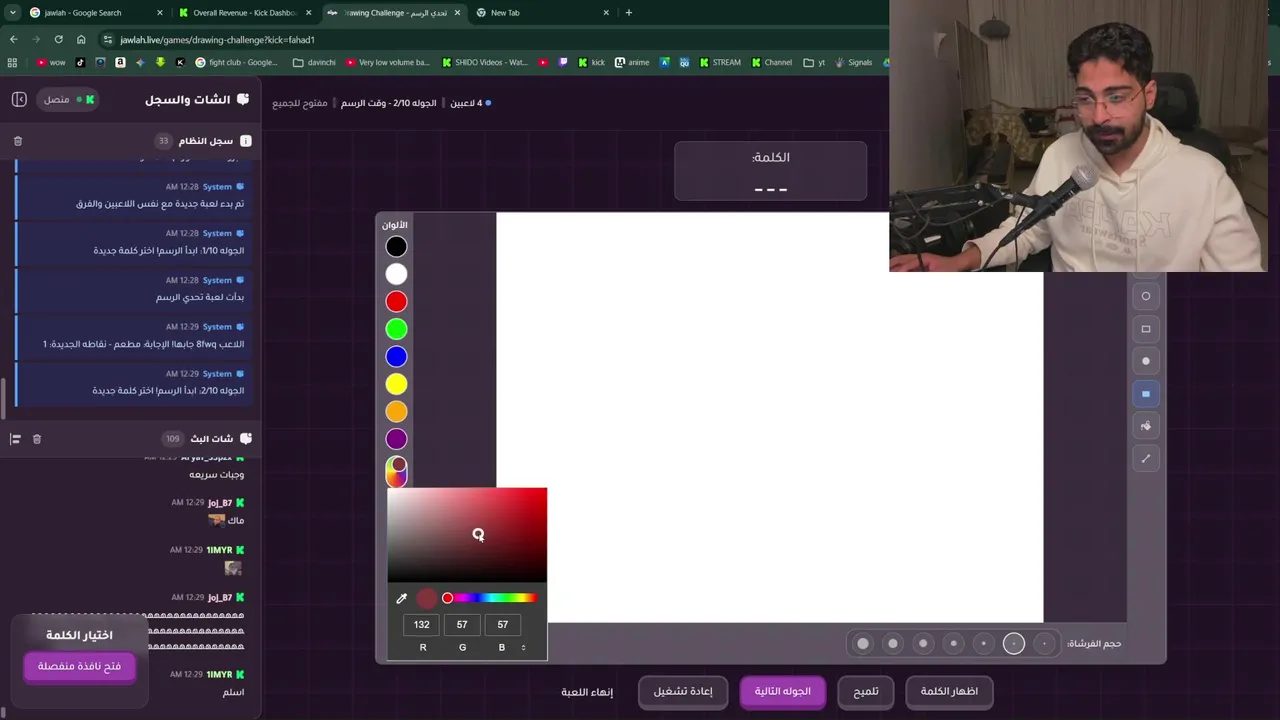Click the browser address bar URL
The image size is (1280, 720).
point(217,40)
